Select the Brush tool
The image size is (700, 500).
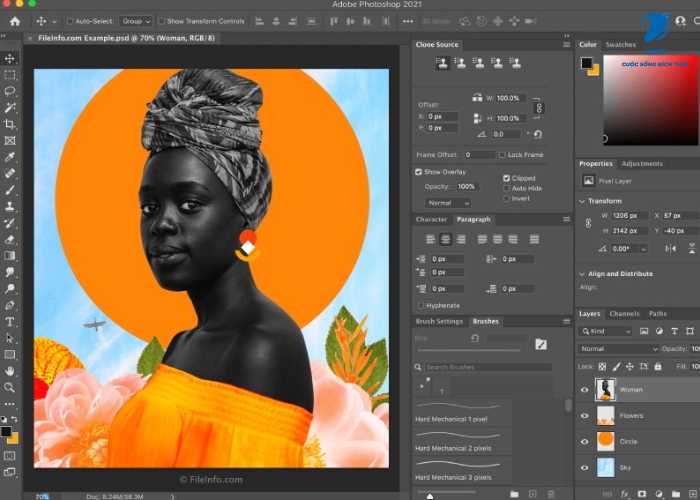tap(9, 190)
